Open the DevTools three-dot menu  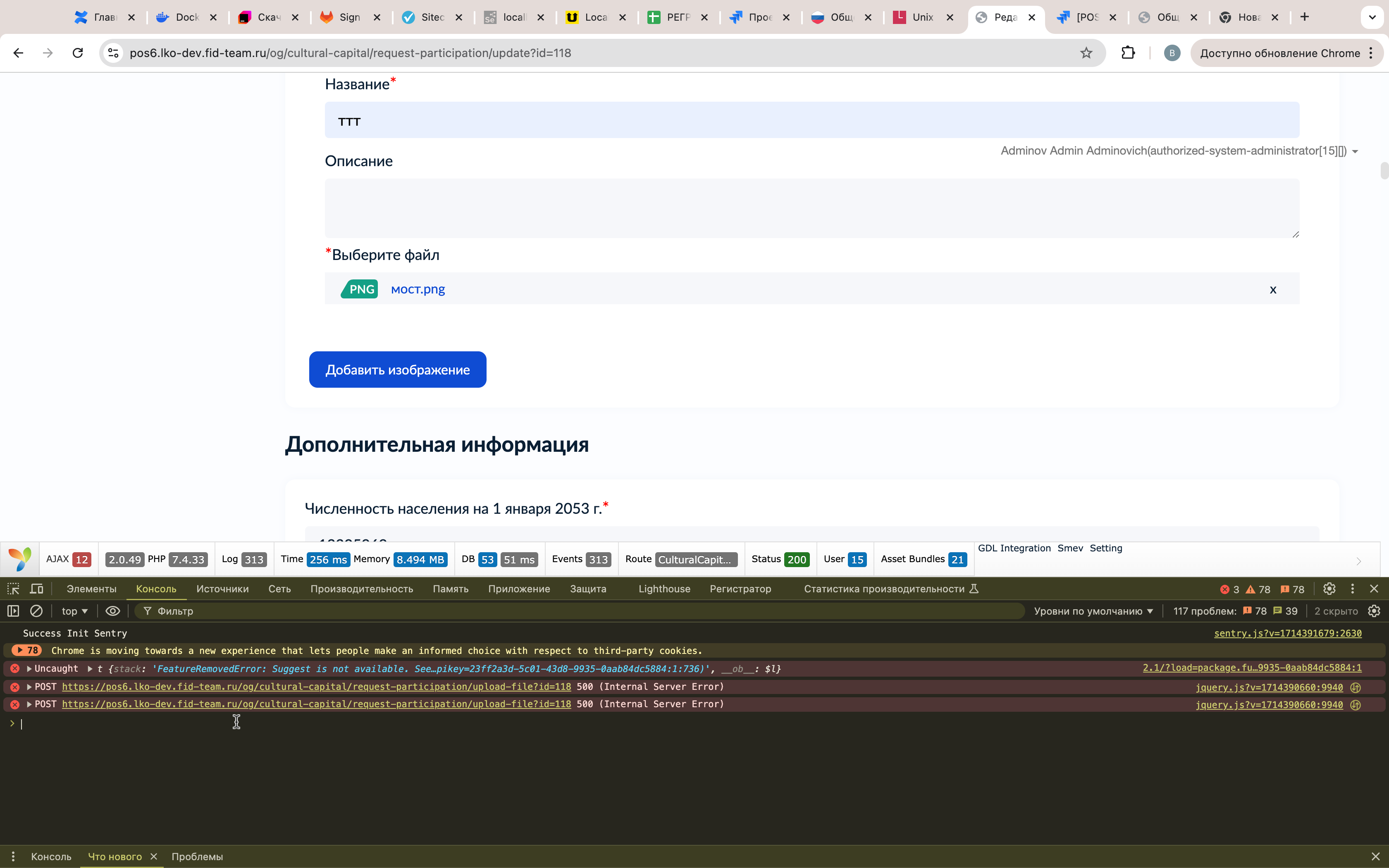coord(1352,589)
